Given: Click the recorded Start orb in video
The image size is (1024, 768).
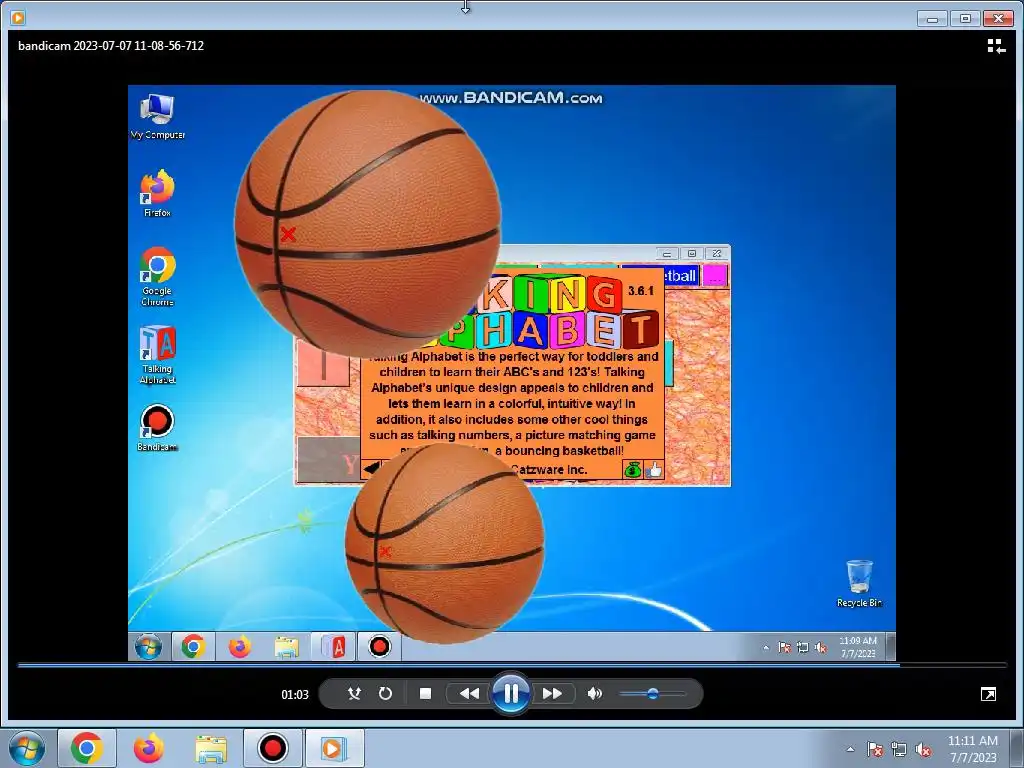Looking at the screenshot, I should [x=148, y=647].
